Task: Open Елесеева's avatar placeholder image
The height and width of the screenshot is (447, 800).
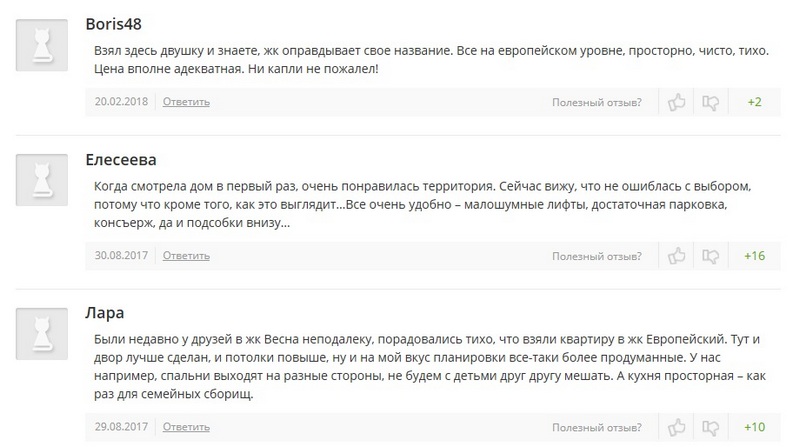Action: [x=42, y=180]
